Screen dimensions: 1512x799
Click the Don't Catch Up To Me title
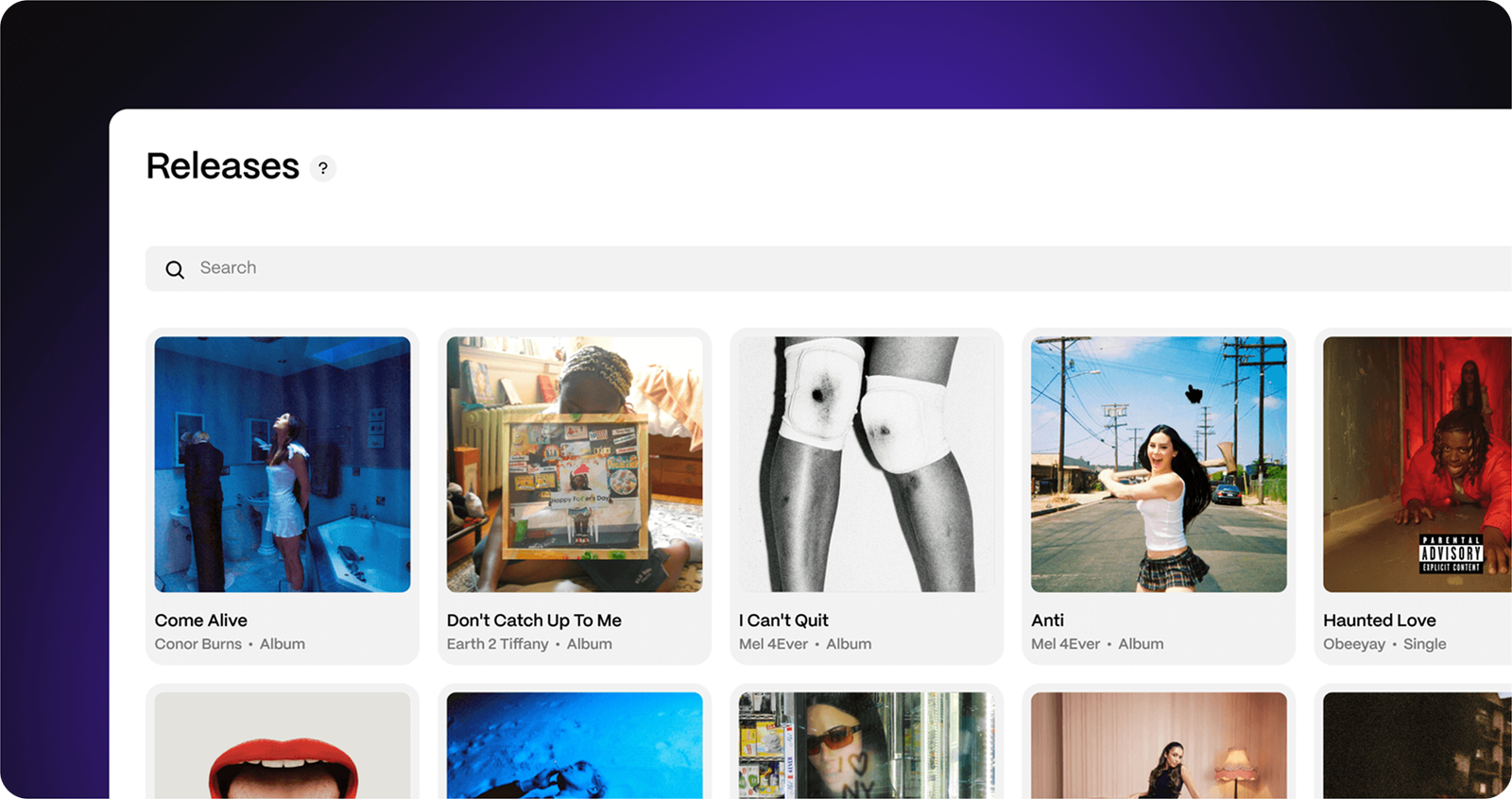[x=534, y=620]
